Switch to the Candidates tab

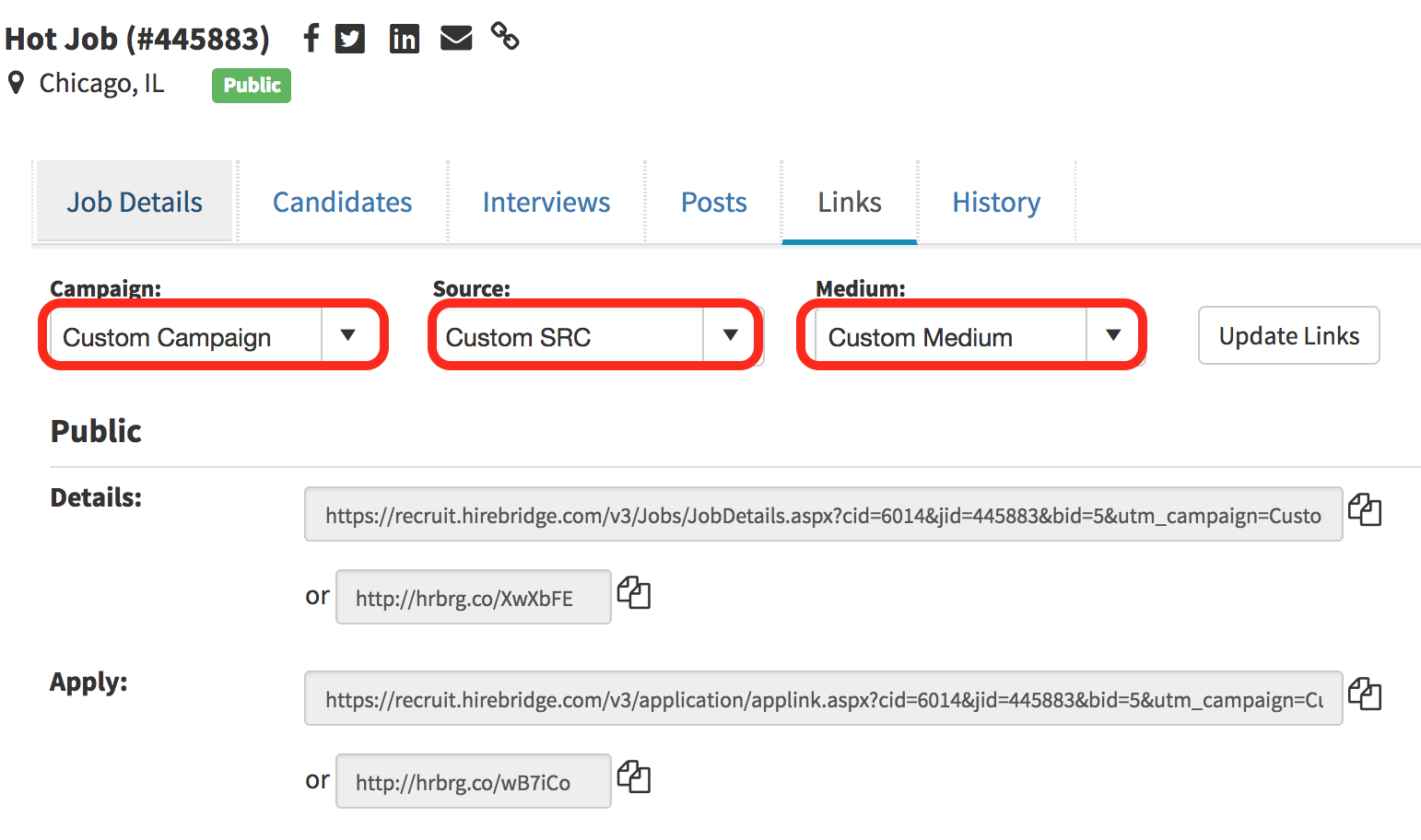click(342, 202)
